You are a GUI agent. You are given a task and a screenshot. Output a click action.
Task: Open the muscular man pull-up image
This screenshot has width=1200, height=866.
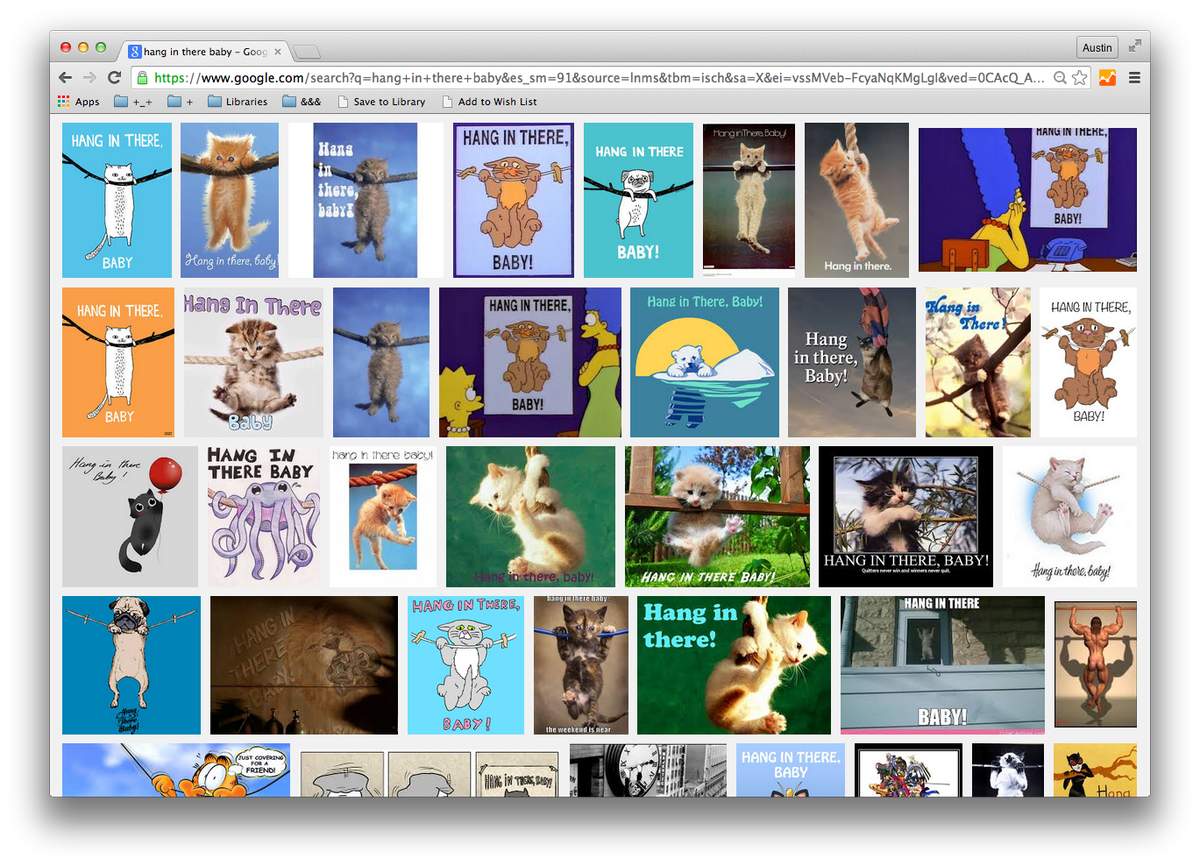pyautogui.click(x=1095, y=664)
